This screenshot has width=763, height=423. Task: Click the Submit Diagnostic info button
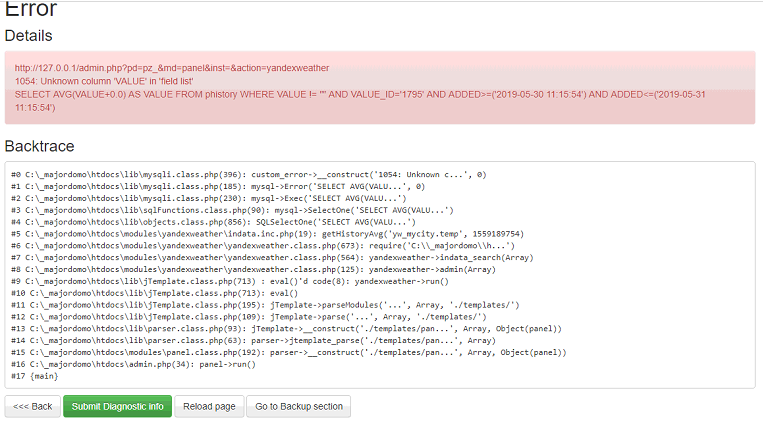pyautogui.click(x=117, y=406)
